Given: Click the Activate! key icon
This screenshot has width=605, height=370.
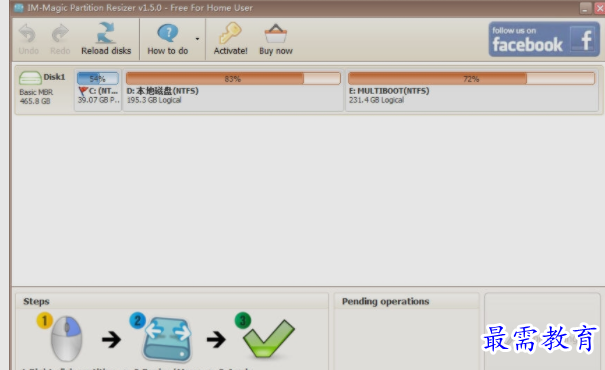Looking at the screenshot, I should coord(230,33).
